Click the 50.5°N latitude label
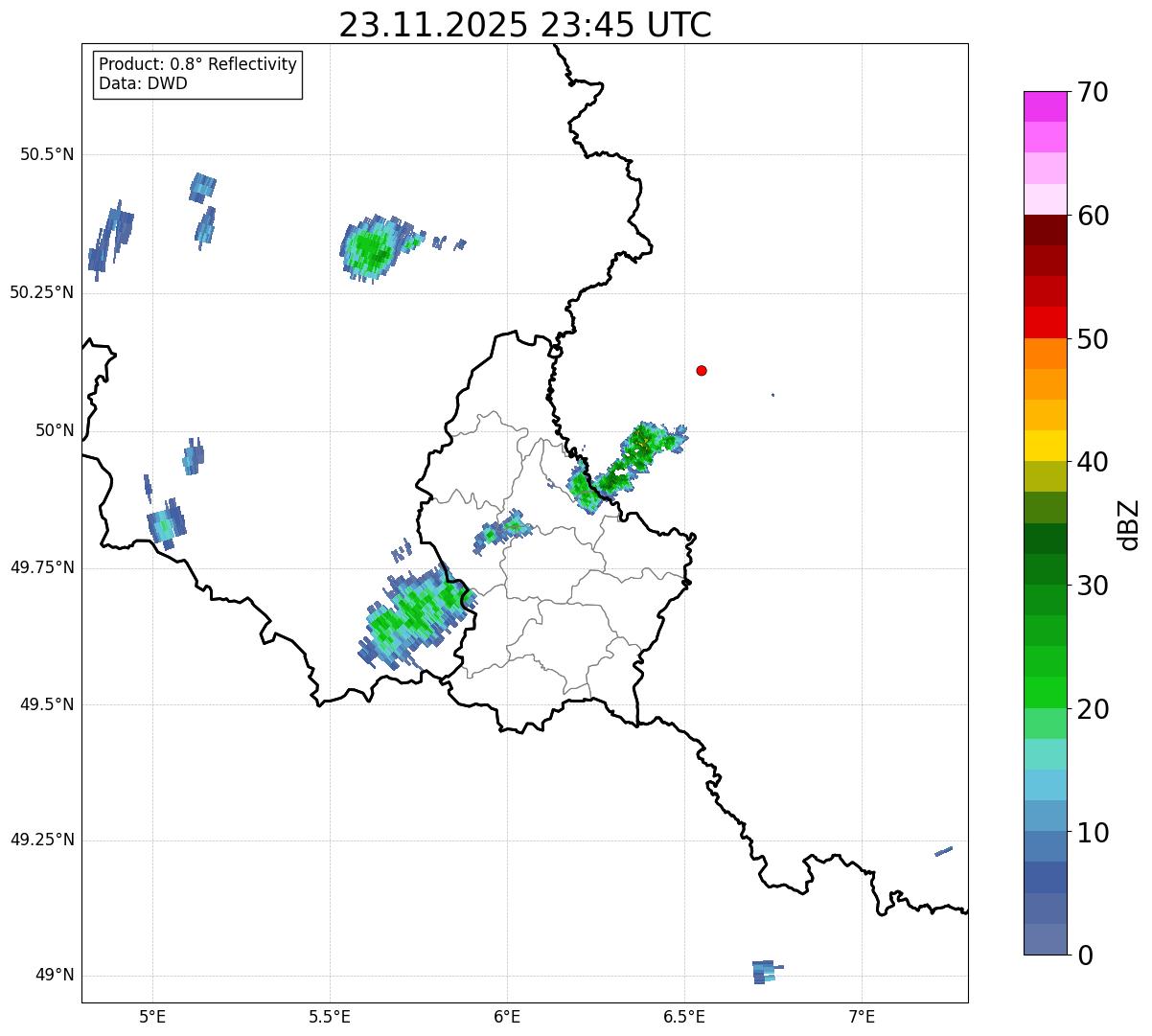 pyautogui.click(x=47, y=154)
